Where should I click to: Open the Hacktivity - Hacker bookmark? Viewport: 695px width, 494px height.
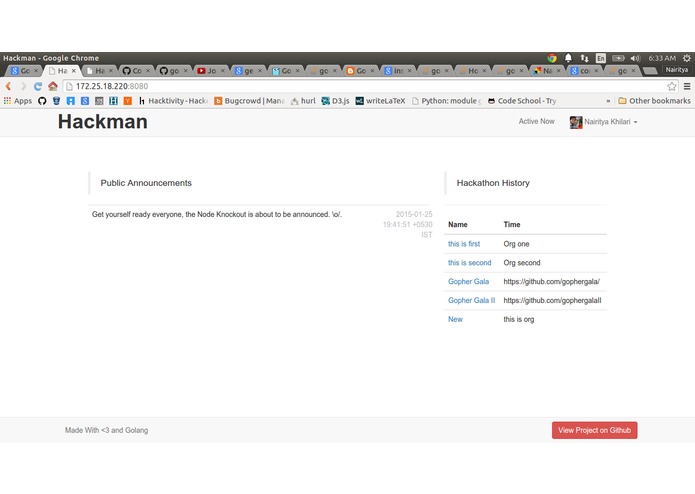pyautogui.click(x=173, y=101)
